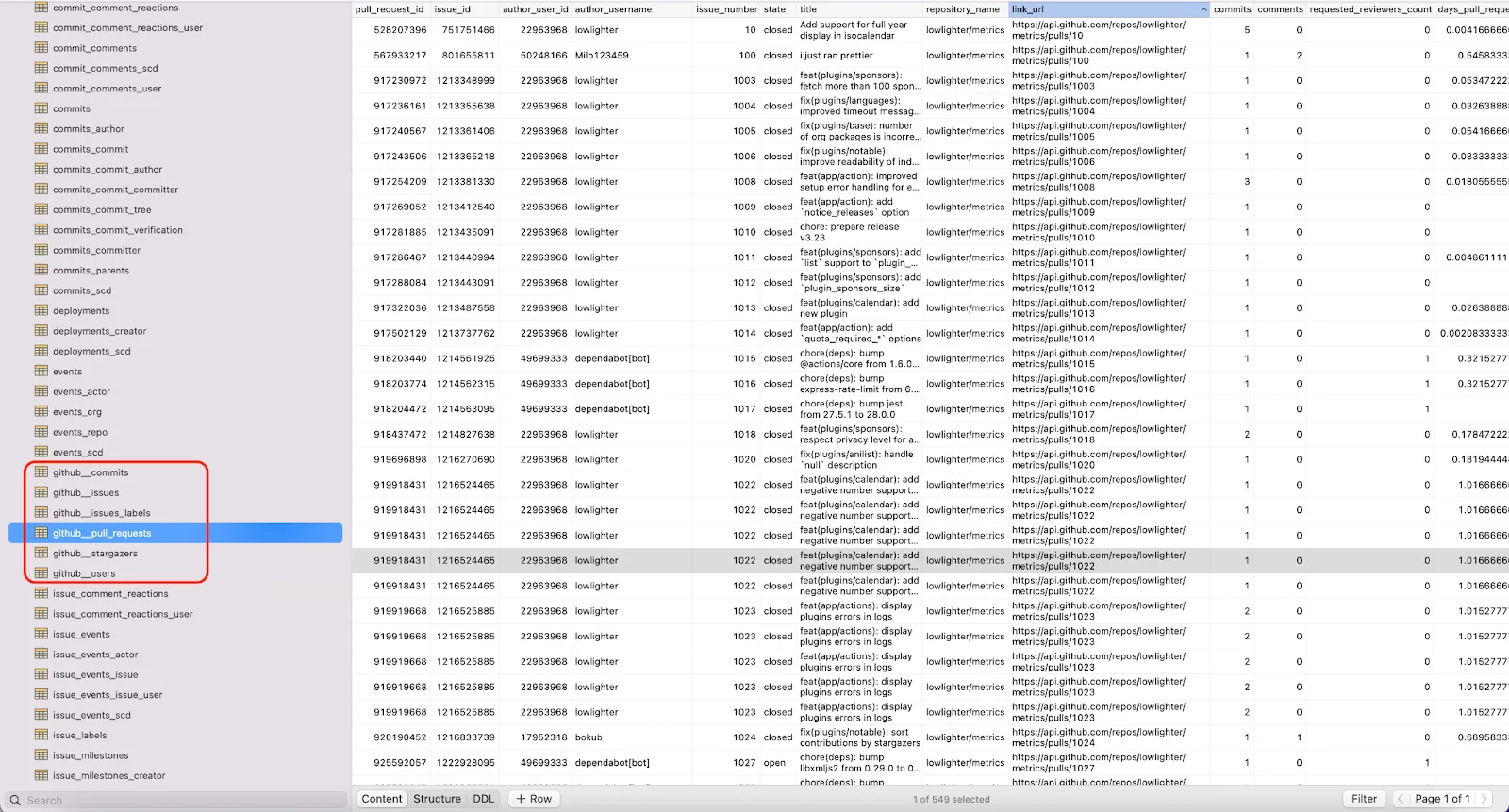Screen dimensions: 1509x812
Task: Open the Filter button
Action: click(1364, 799)
